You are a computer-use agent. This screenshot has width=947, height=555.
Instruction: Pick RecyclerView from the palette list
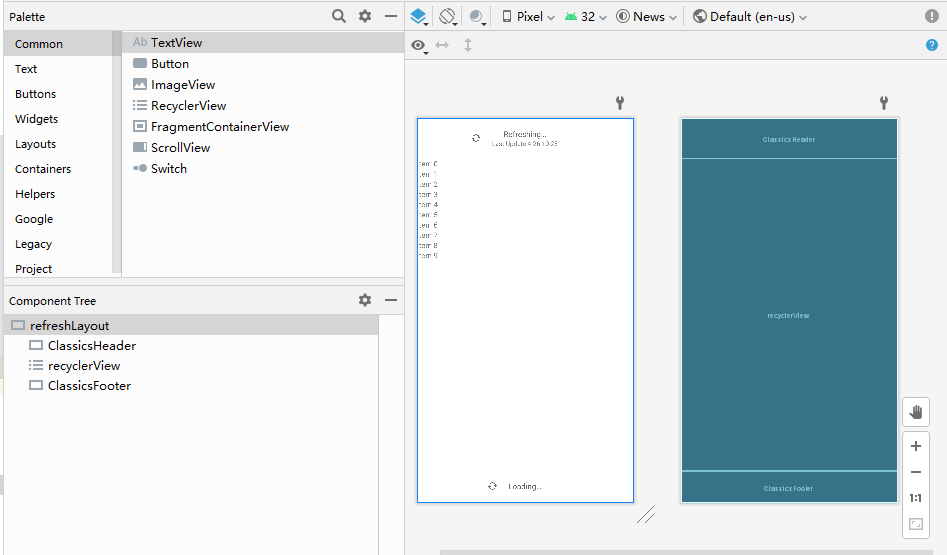188,105
